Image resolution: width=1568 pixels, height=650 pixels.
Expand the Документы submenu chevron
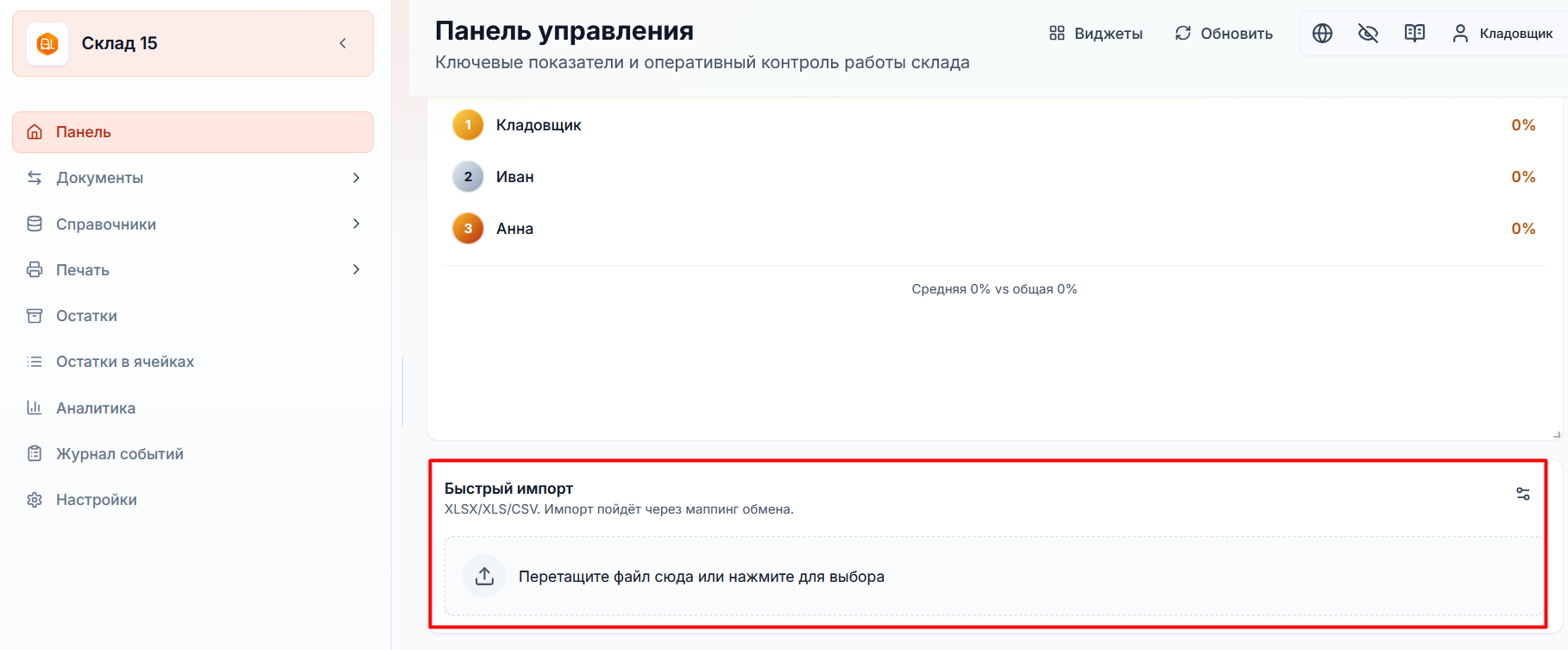point(356,178)
